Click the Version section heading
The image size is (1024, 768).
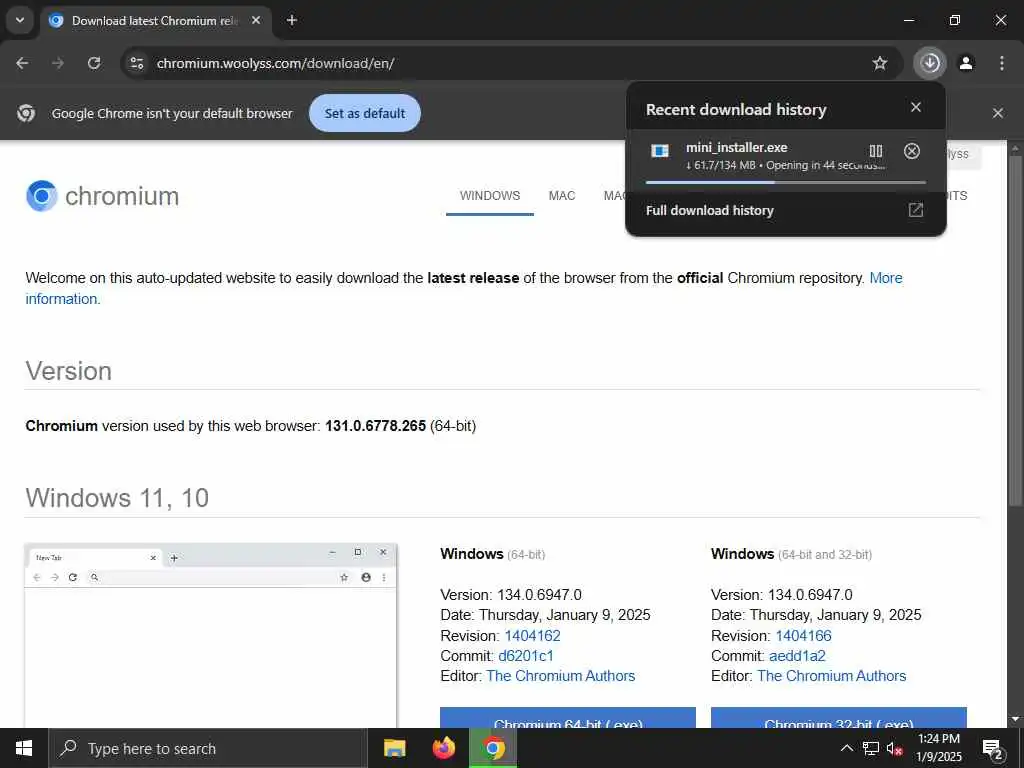69,371
